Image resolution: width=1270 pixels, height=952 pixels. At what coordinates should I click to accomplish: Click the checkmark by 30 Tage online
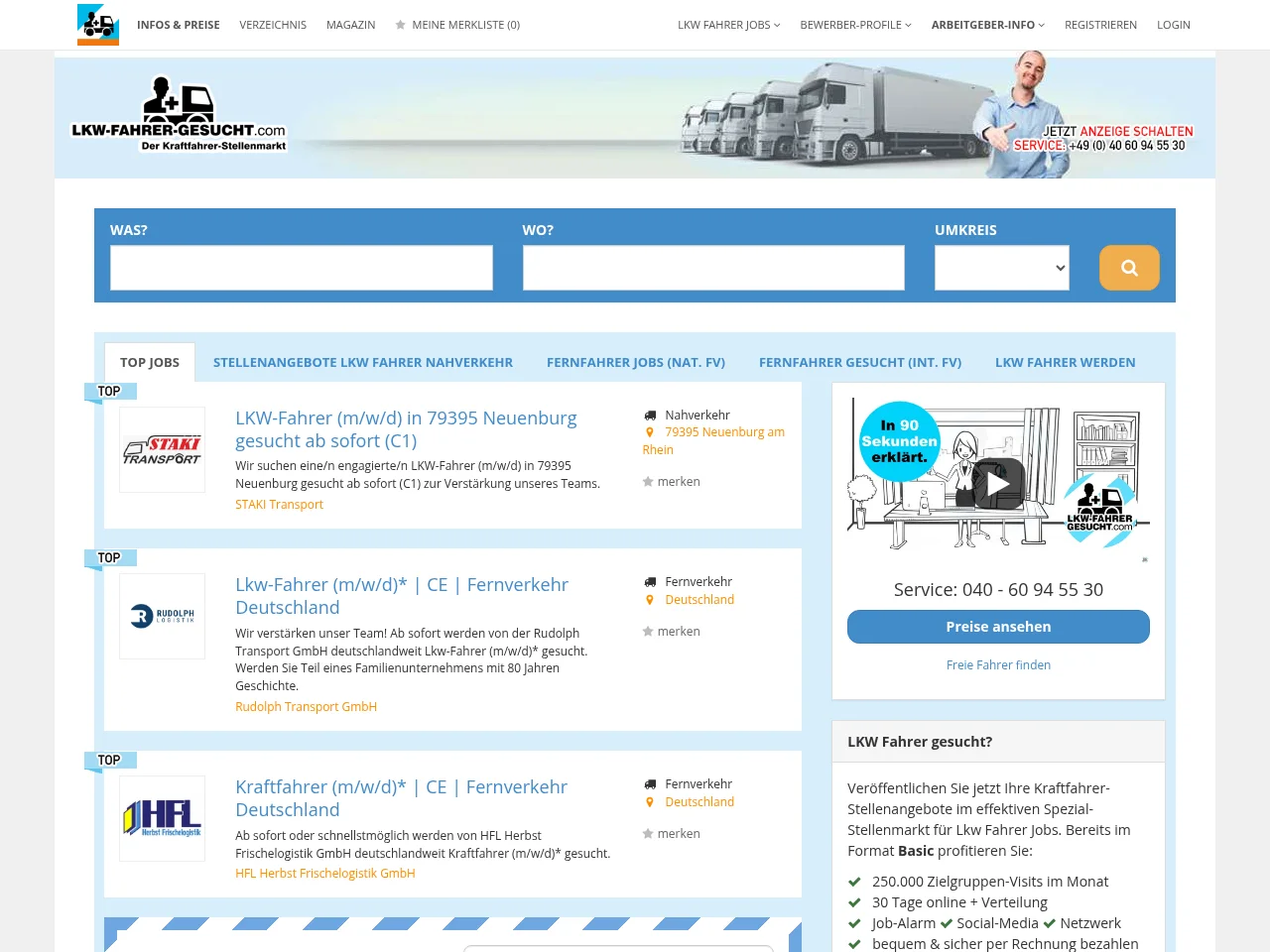tap(854, 902)
